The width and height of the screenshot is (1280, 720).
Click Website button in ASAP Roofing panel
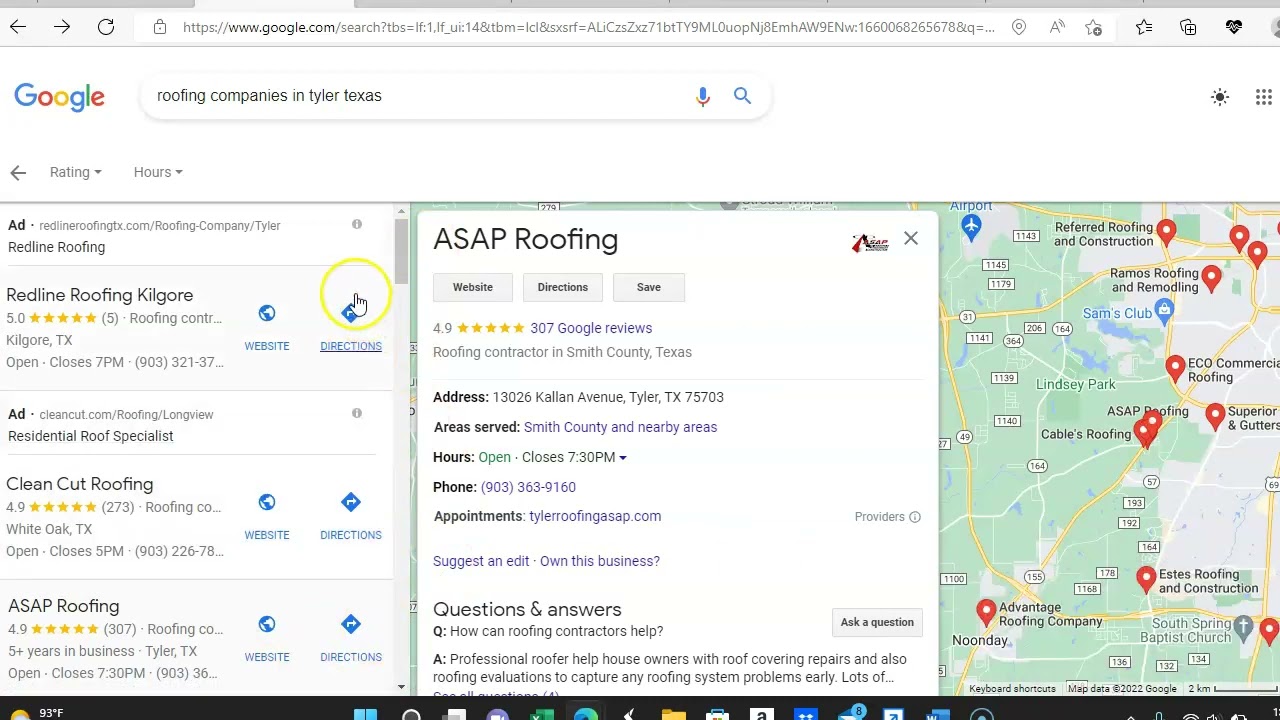coord(473,287)
